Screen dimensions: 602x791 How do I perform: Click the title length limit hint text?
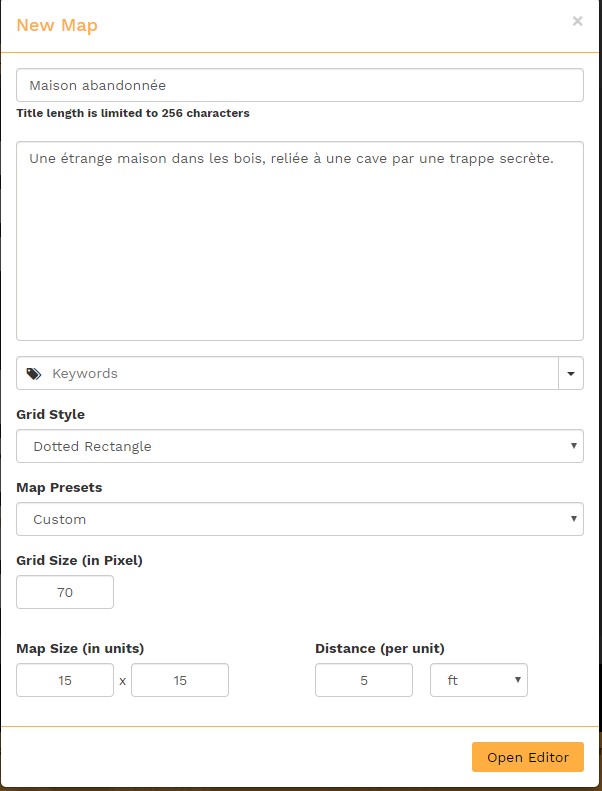(133, 113)
